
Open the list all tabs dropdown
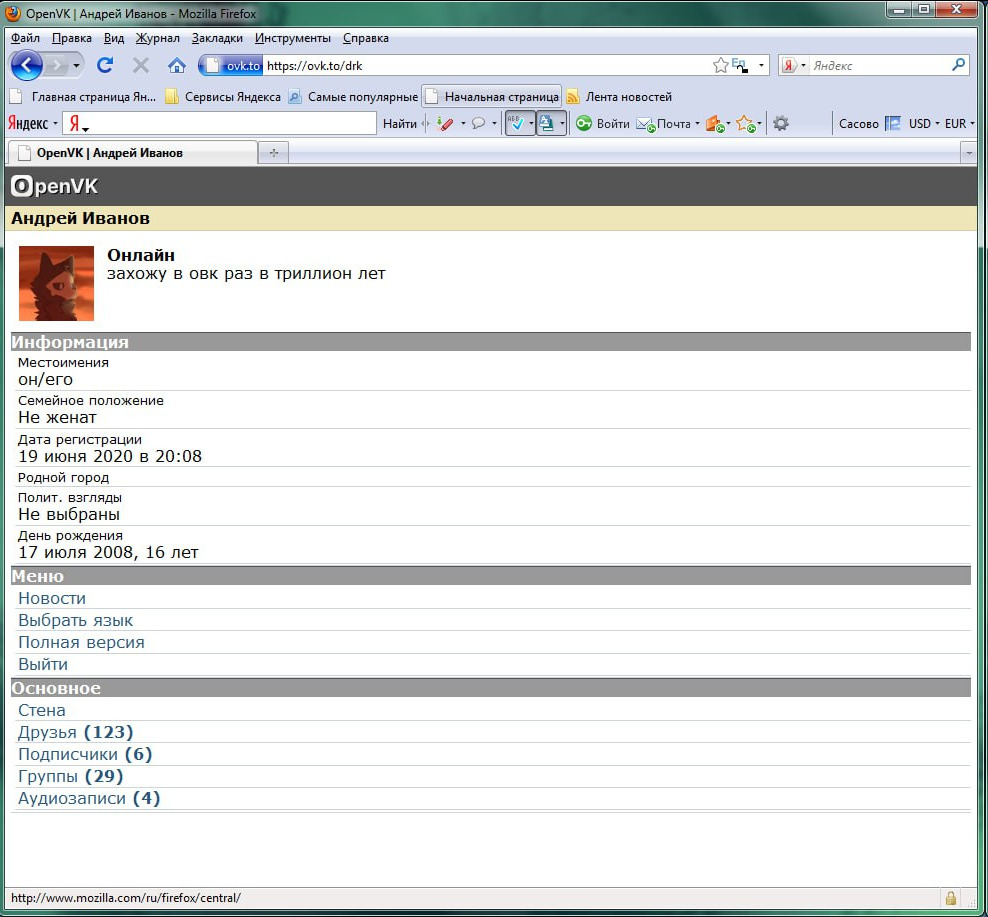click(x=968, y=153)
